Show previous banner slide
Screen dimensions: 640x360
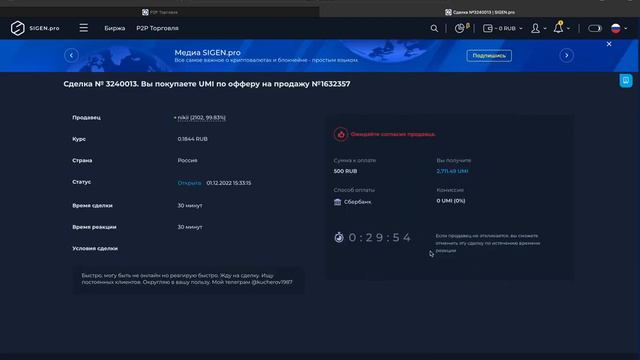coord(71,55)
